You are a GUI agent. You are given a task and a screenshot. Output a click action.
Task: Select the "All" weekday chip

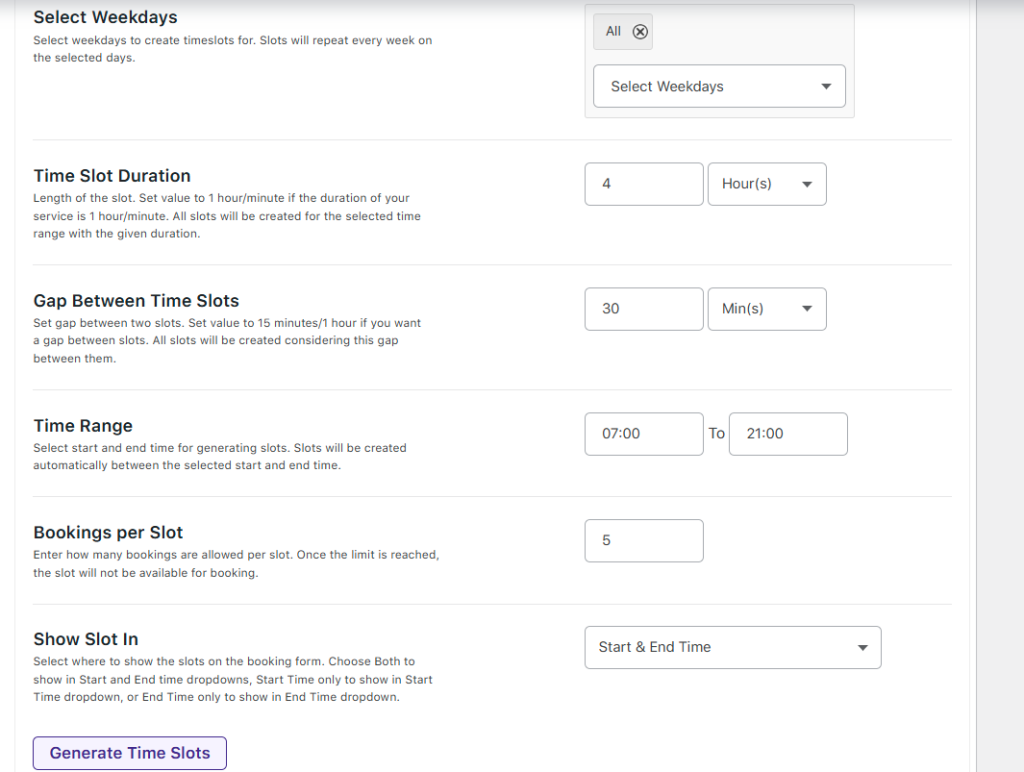[x=613, y=32]
